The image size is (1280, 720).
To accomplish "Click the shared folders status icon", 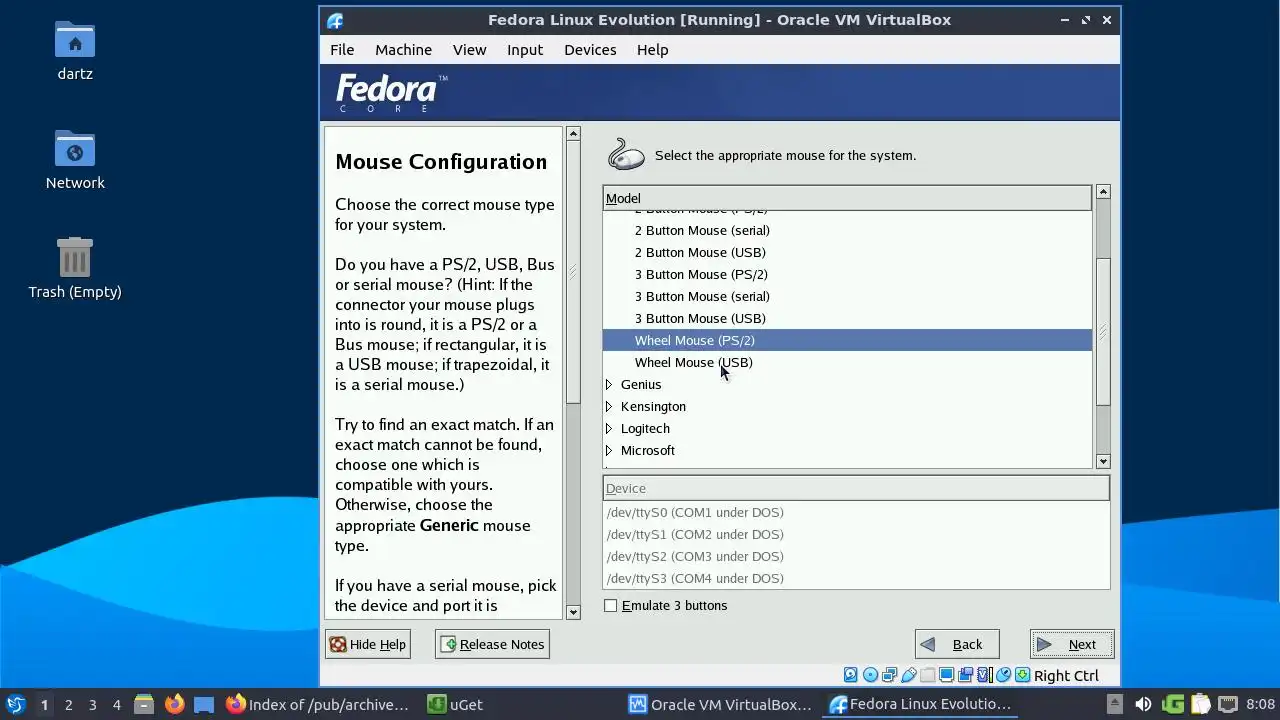I will [x=928, y=675].
